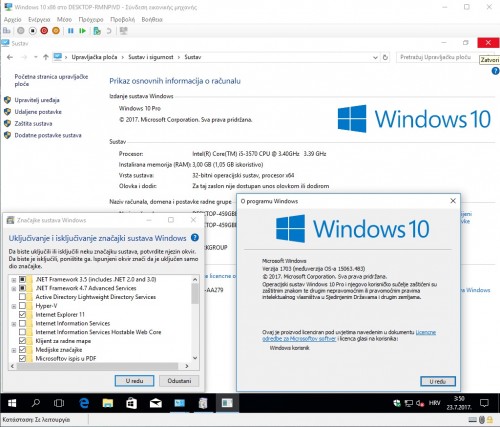Image resolution: width=500 pixels, height=427 pixels.
Task: Launch Microsoft Edge from the taskbar
Action: tap(84, 403)
